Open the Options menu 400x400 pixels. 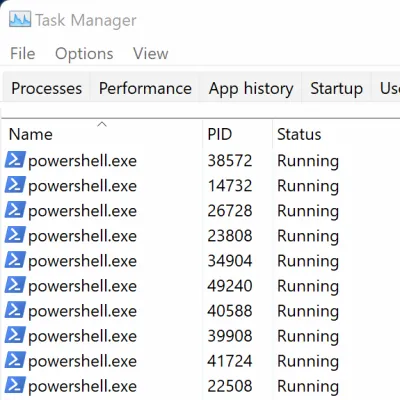(x=84, y=54)
